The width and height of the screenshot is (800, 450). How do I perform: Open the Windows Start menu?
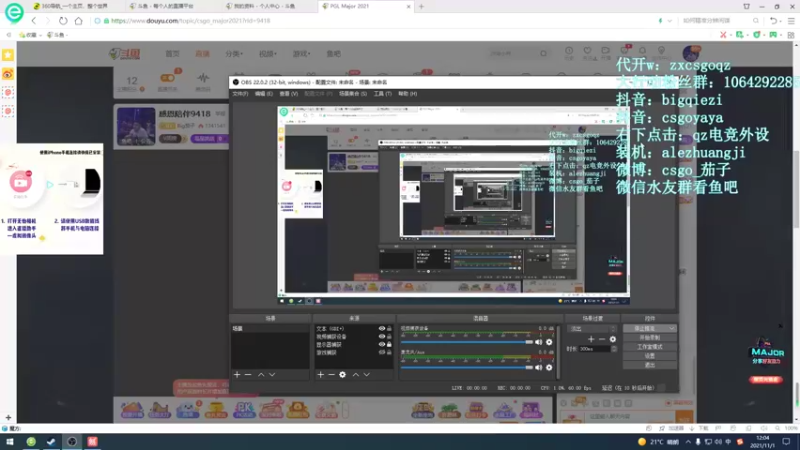[x=10, y=441]
